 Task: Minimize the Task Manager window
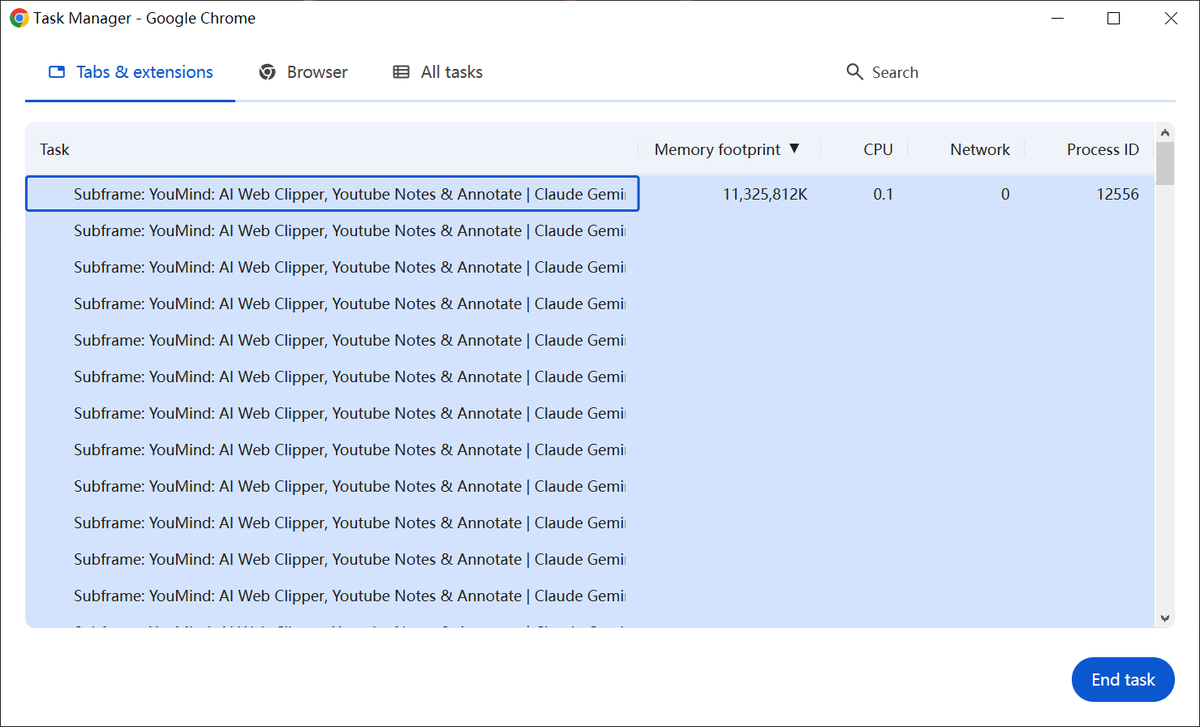[1059, 18]
